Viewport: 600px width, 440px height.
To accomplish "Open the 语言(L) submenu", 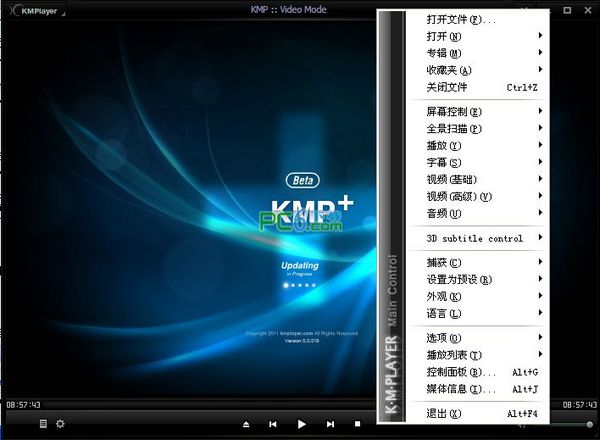I will click(x=478, y=313).
